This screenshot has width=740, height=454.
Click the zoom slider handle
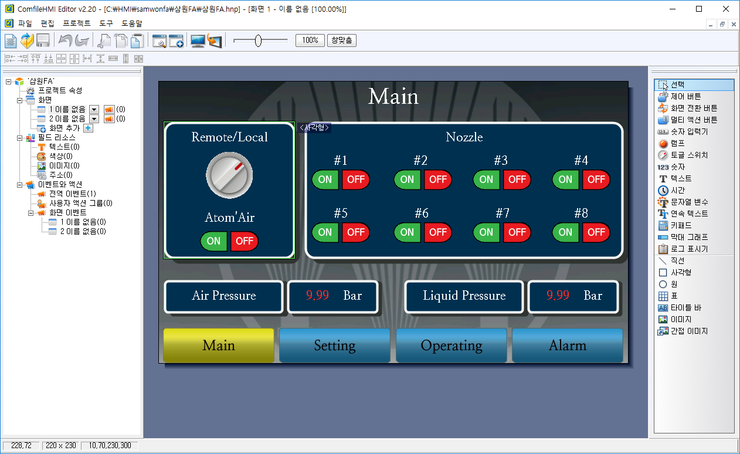[x=258, y=41]
